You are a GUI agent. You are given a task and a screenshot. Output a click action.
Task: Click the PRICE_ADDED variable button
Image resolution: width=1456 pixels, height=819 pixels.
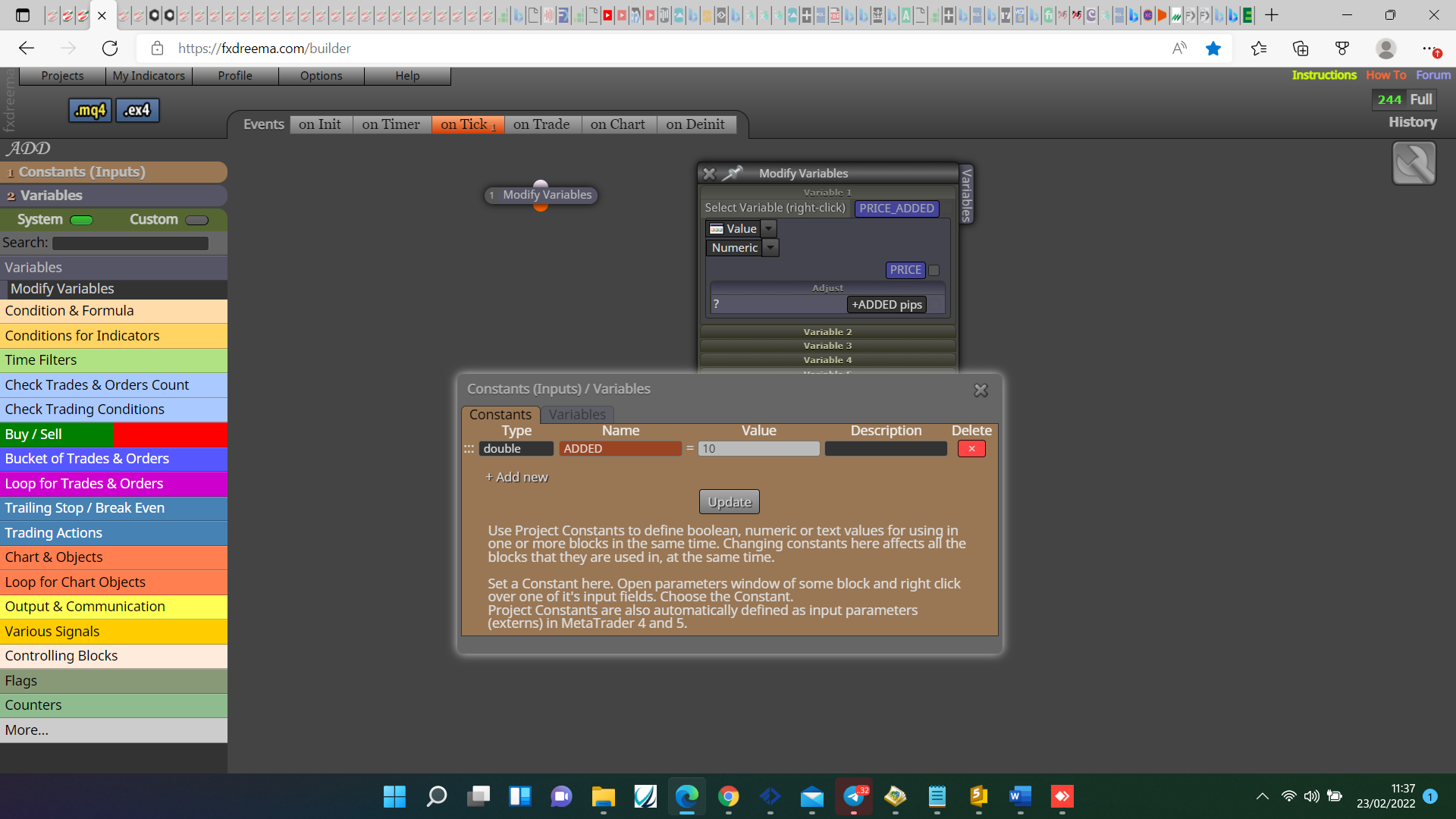click(x=896, y=209)
